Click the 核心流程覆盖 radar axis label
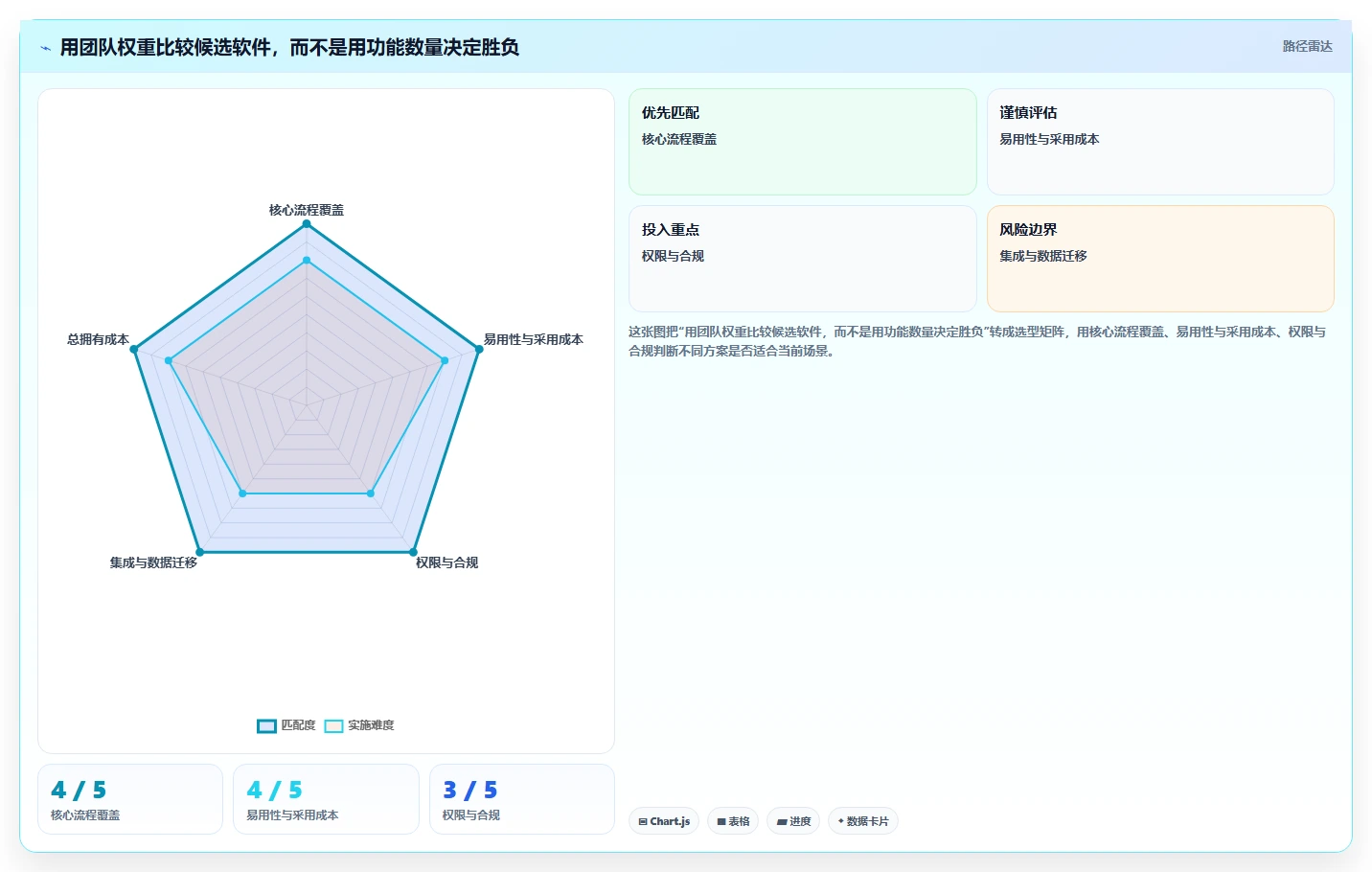This screenshot has width=1372, height=872. click(307, 210)
